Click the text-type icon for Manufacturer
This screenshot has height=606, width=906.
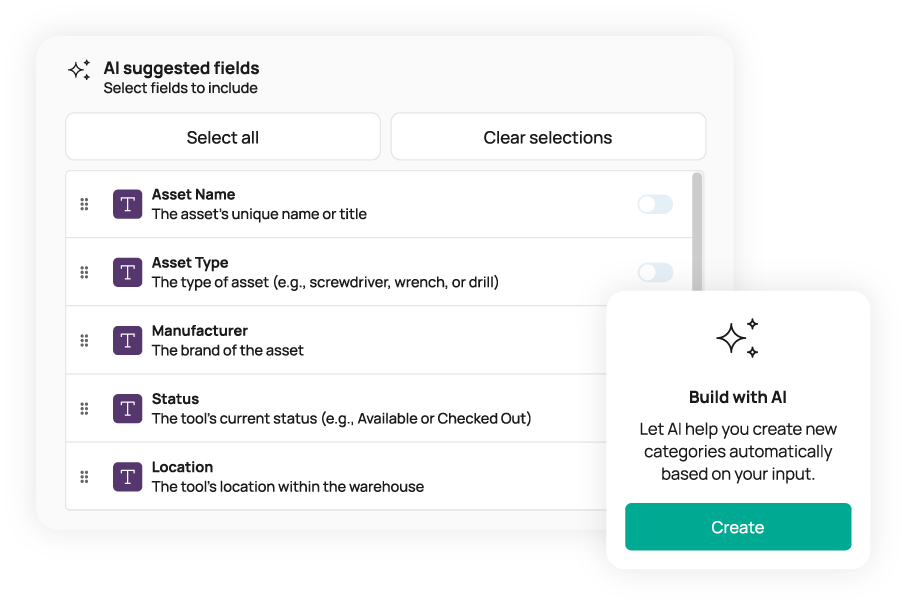pyautogui.click(x=127, y=340)
